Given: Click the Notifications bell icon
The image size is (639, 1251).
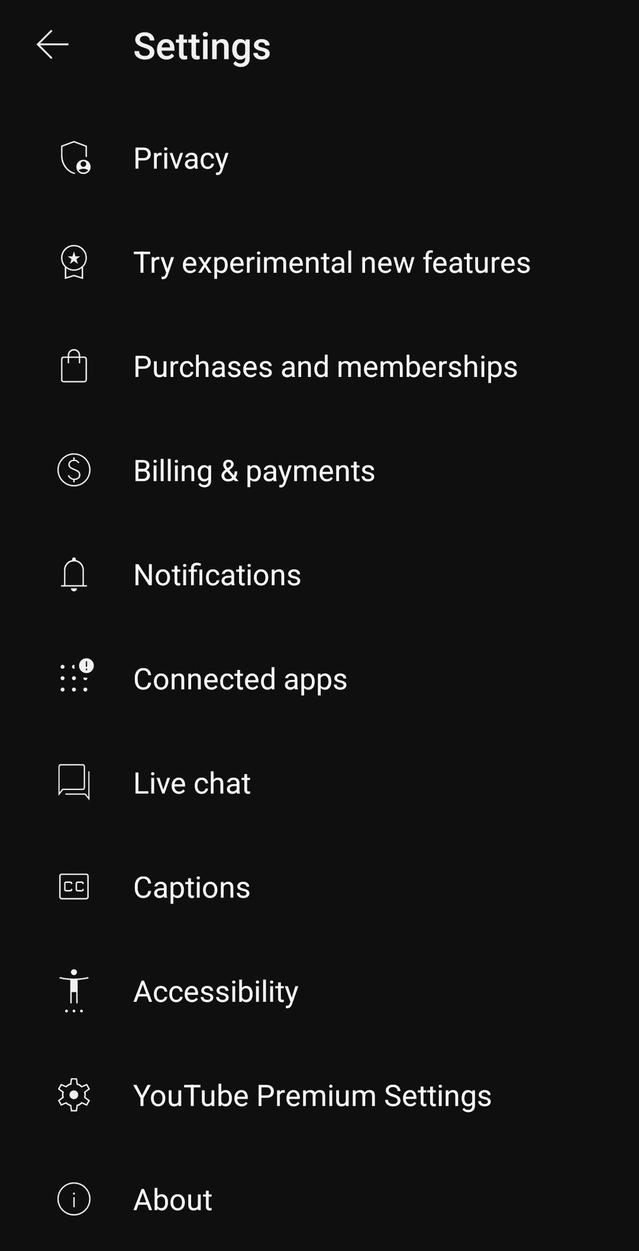Looking at the screenshot, I should pyautogui.click(x=73, y=574).
